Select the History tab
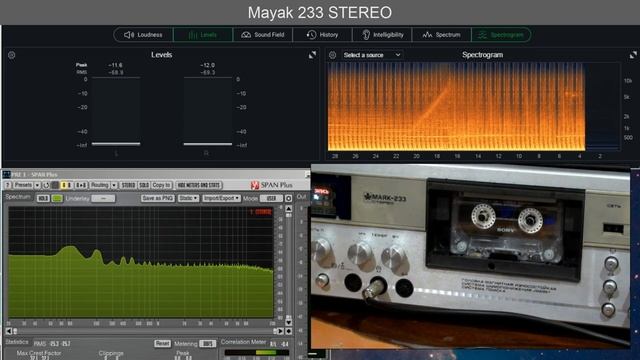The width and height of the screenshot is (640, 360). point(322,35)
